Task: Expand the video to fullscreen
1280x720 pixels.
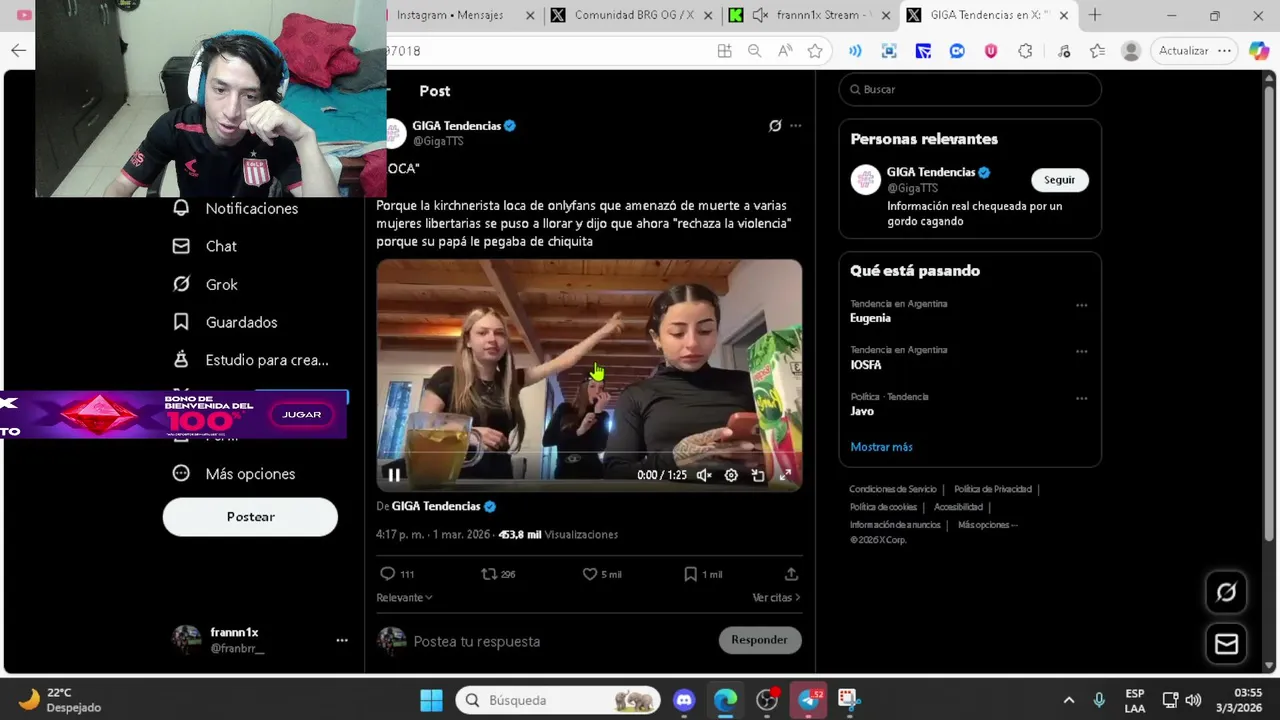Action: point(785,475)
